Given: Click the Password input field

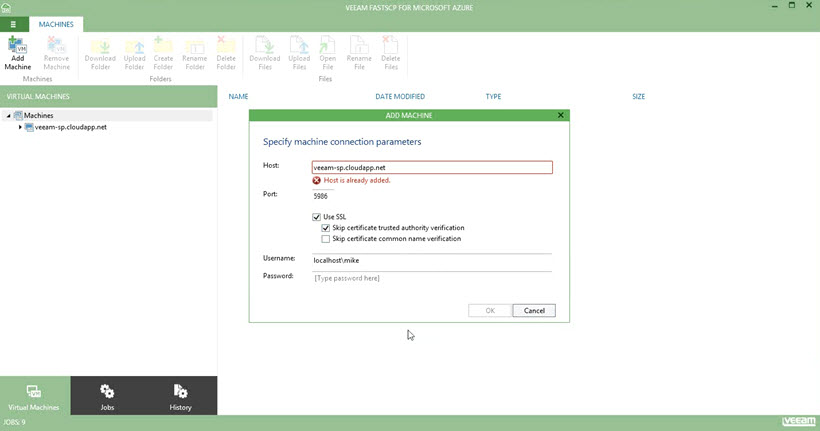Looking at the screenshot, I should click(x=430, y=277).
